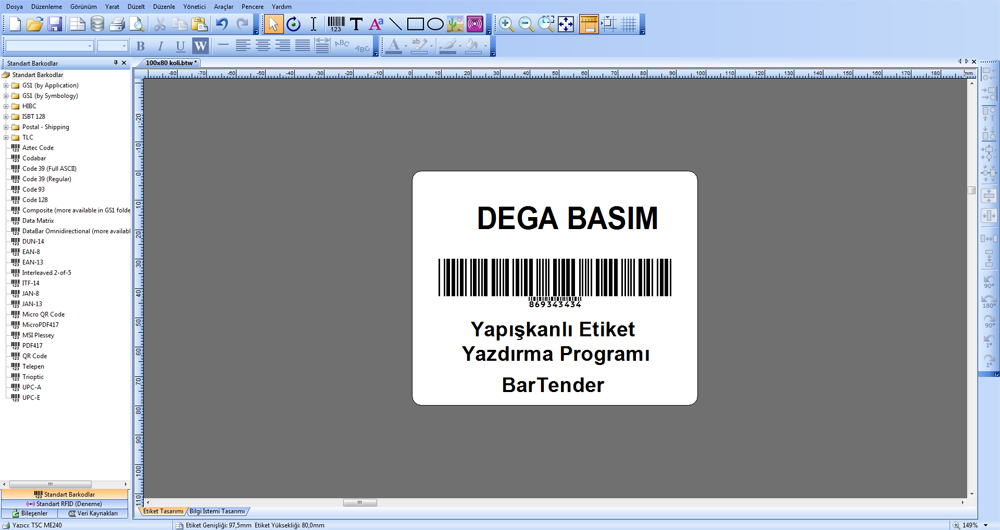
Task: Zoom in on the label
Action: pos(506,25)
